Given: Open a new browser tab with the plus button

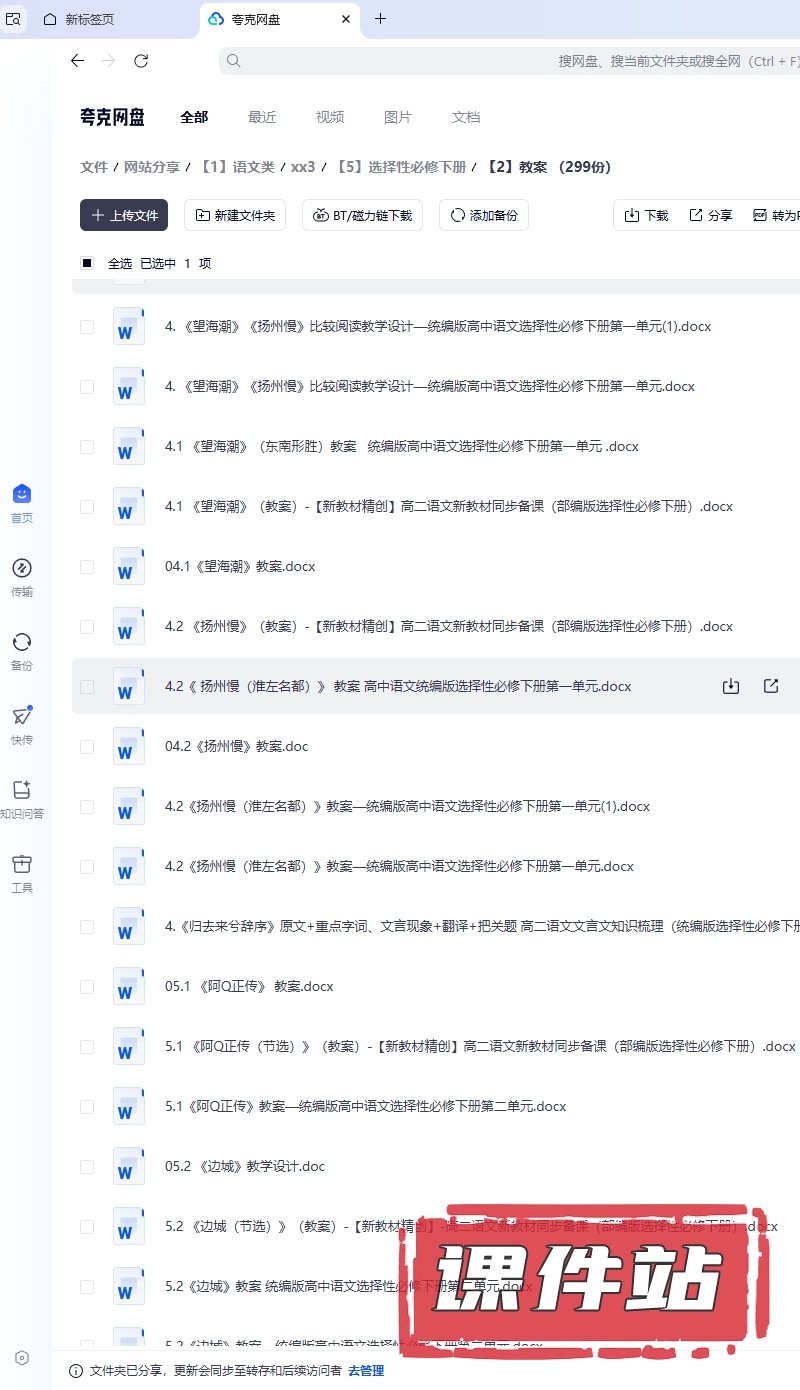Looking at the screenshot, I should [x=380, y=19].
